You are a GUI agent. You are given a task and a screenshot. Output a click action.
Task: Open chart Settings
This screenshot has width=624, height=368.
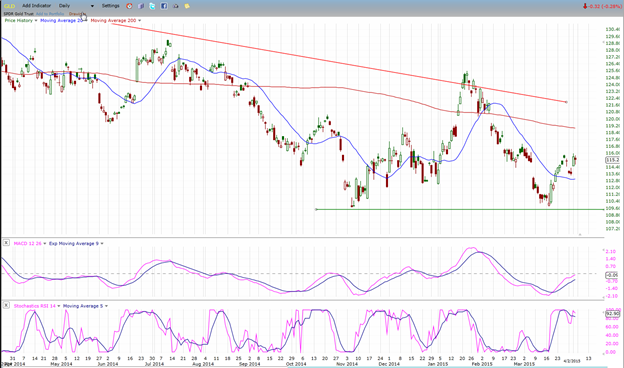tap(110, 6)
